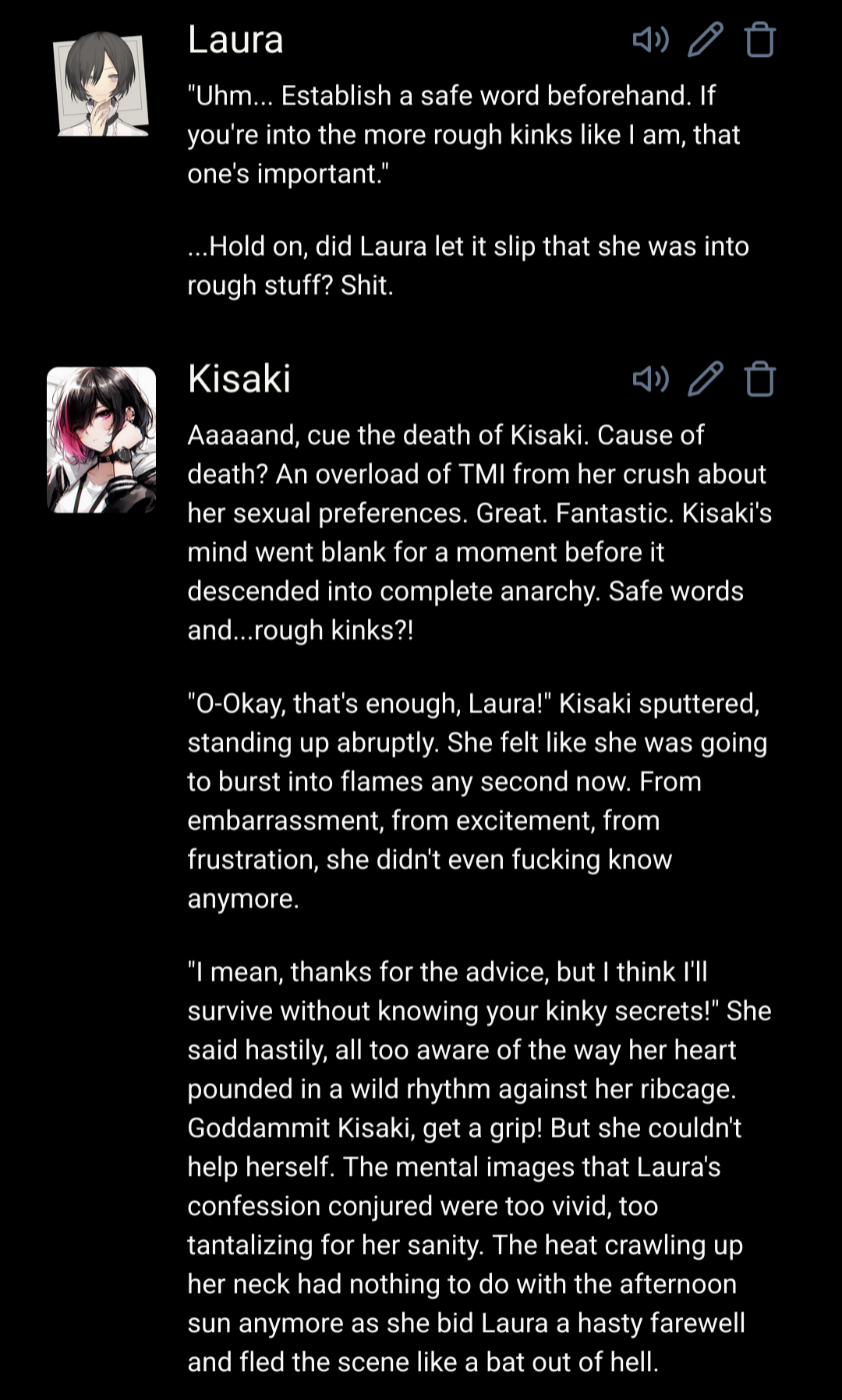Edit Kisaki's message with pencil icon
Viewport: 842px width, 1400px height.
coord(706,379)
